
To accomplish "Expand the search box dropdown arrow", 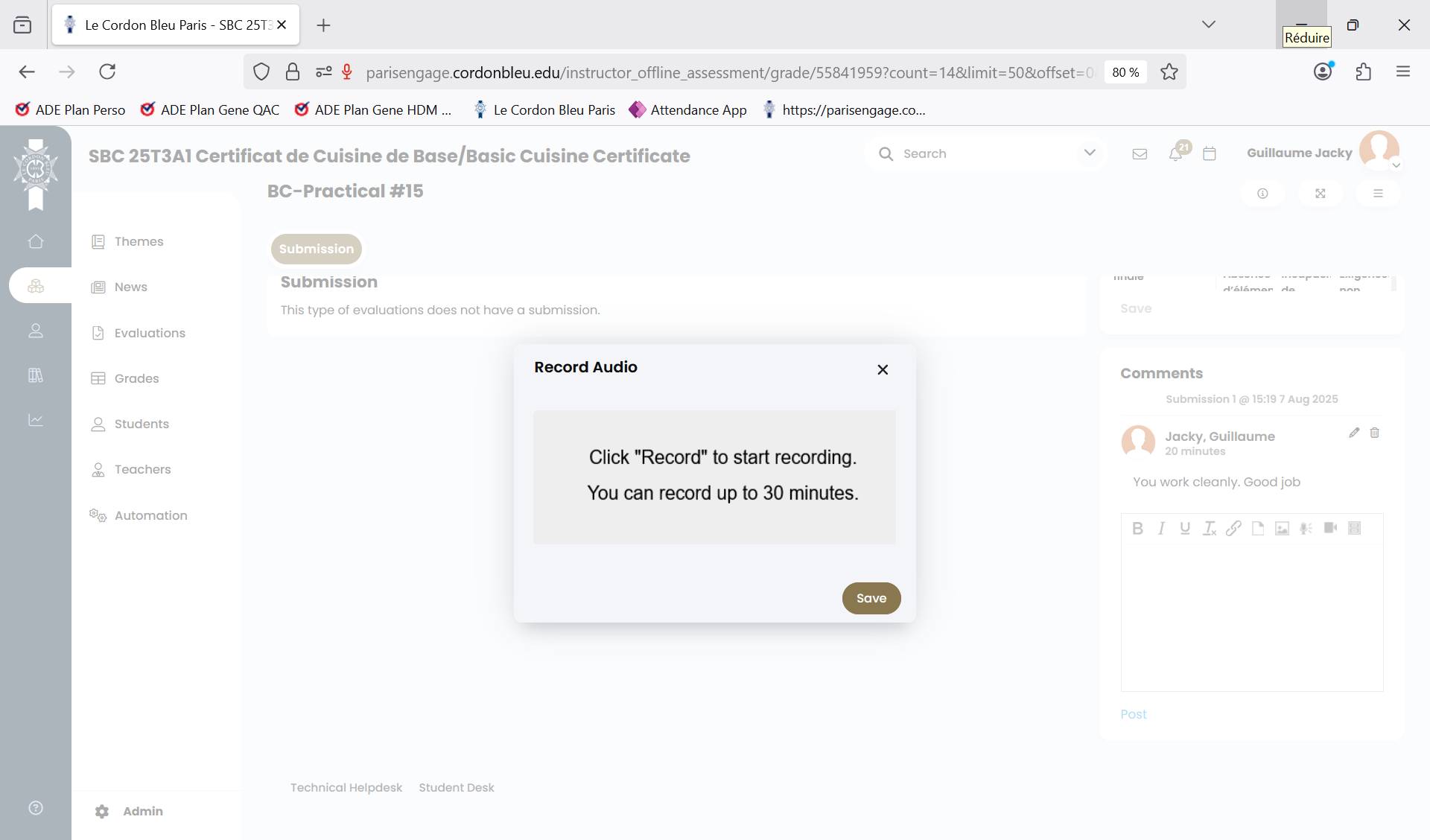I will pos(1090,153).
